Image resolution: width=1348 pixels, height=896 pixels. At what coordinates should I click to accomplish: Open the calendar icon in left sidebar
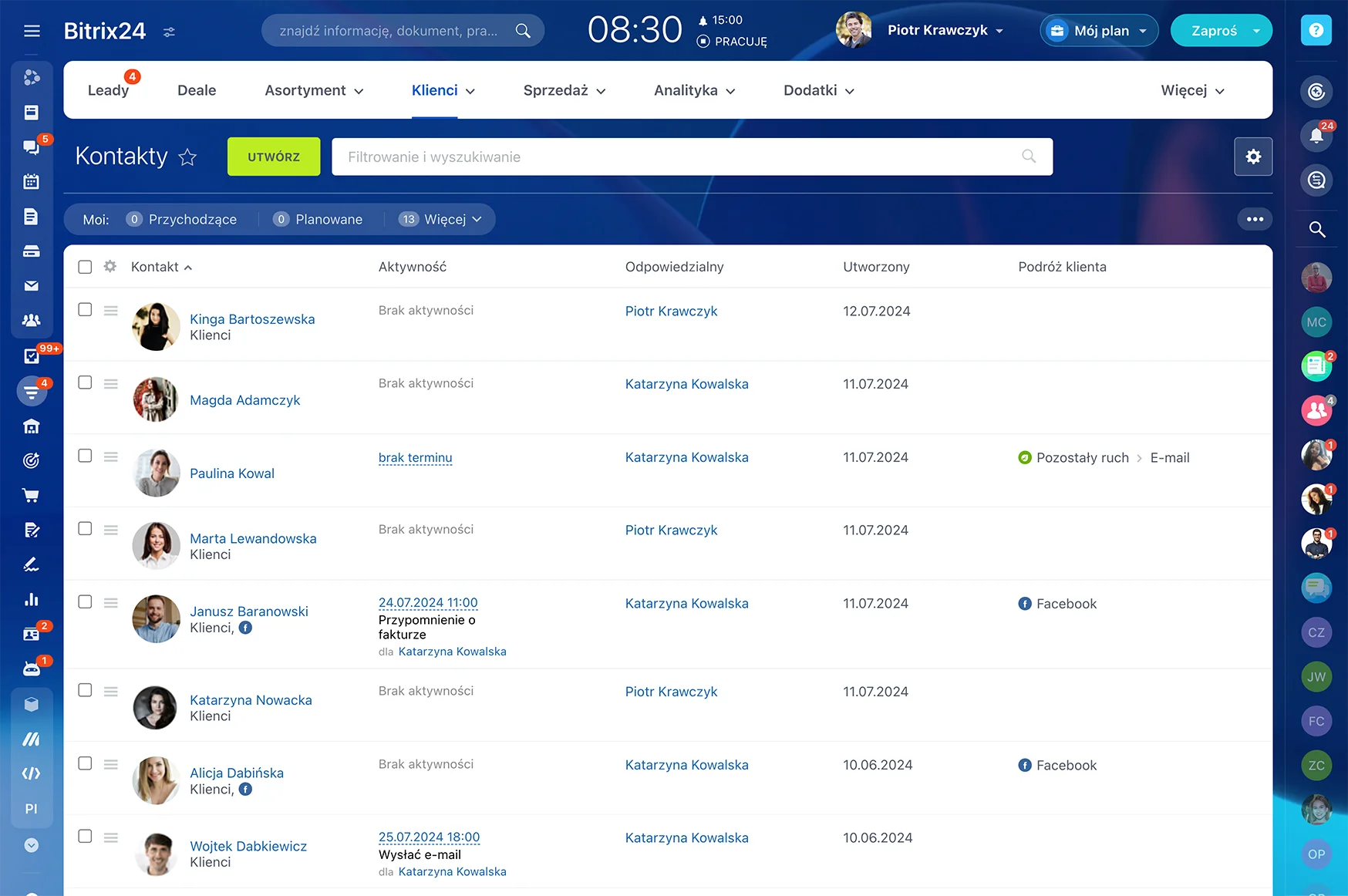[x=32, y=182]
